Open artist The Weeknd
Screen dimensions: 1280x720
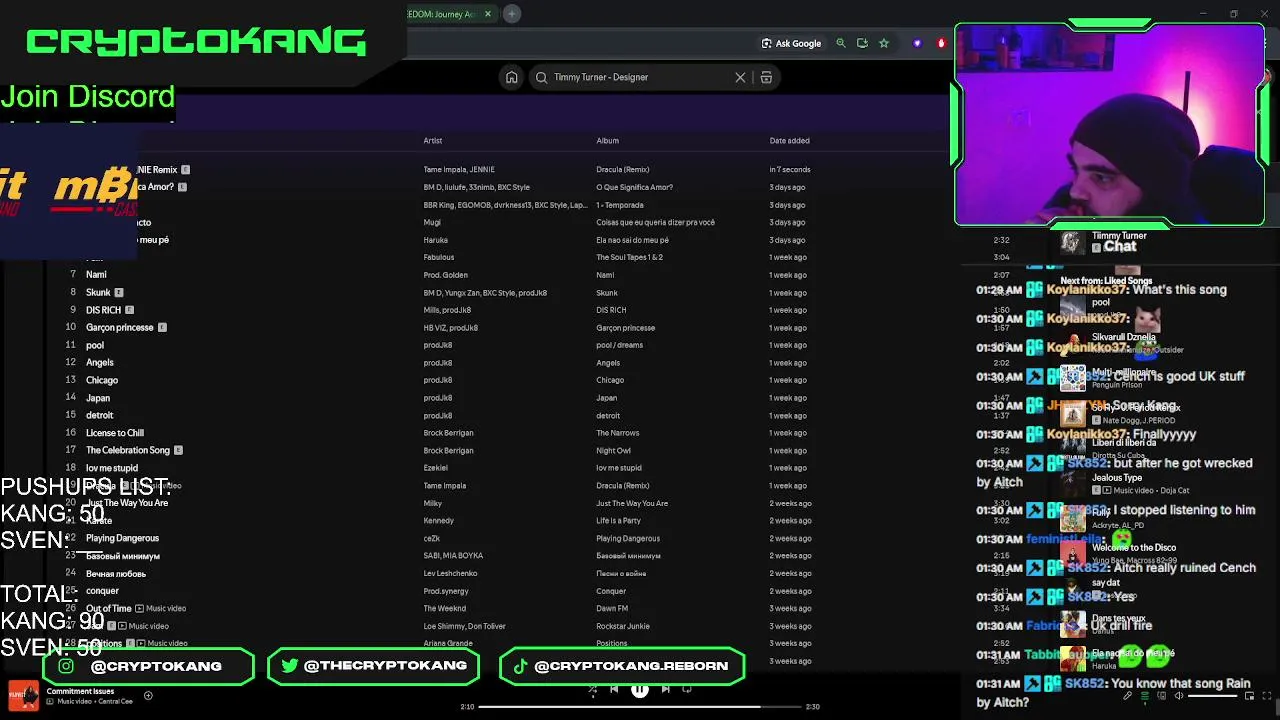[x=444, y=609]
